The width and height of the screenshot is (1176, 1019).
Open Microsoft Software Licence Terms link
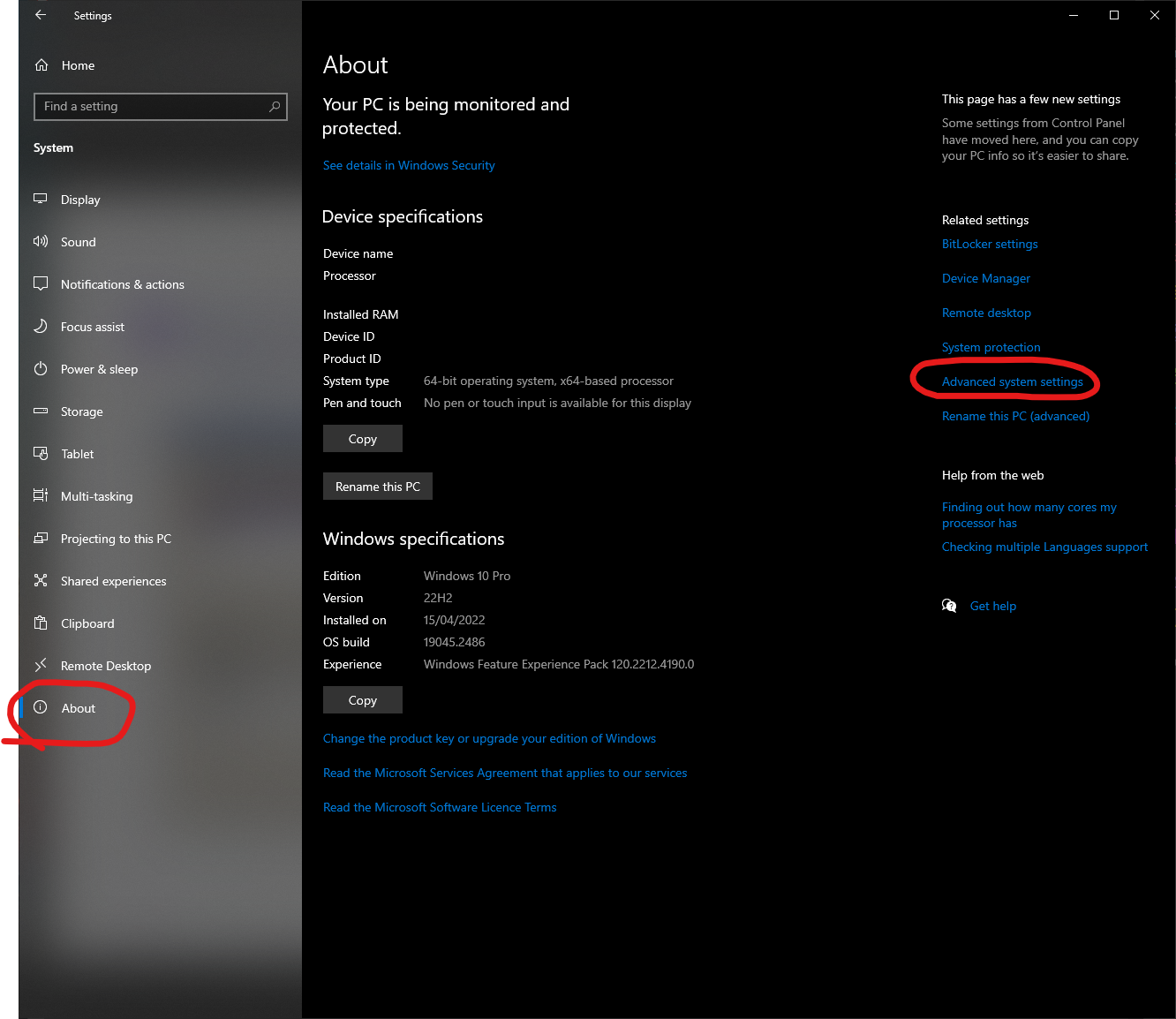440,807
